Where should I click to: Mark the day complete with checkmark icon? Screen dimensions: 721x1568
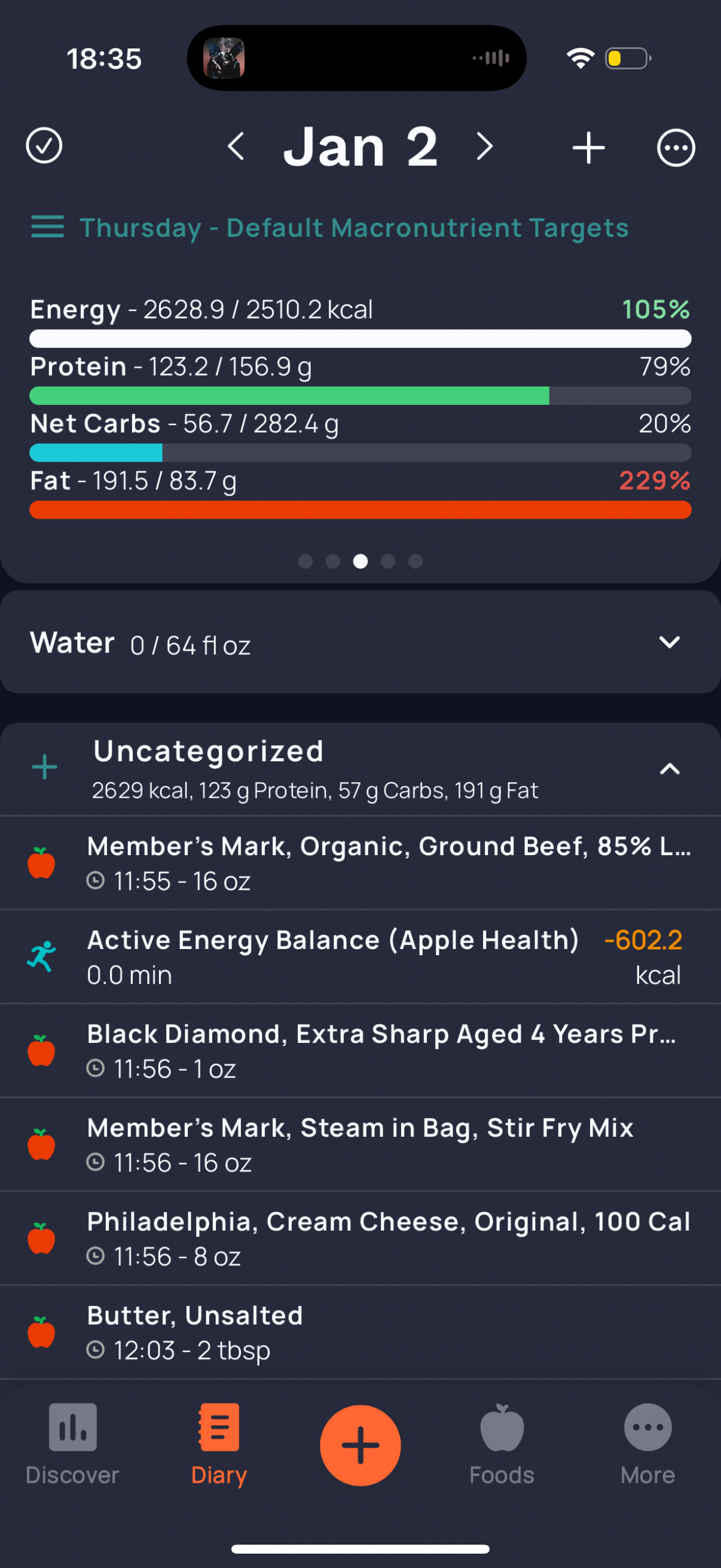pos(44,146)
